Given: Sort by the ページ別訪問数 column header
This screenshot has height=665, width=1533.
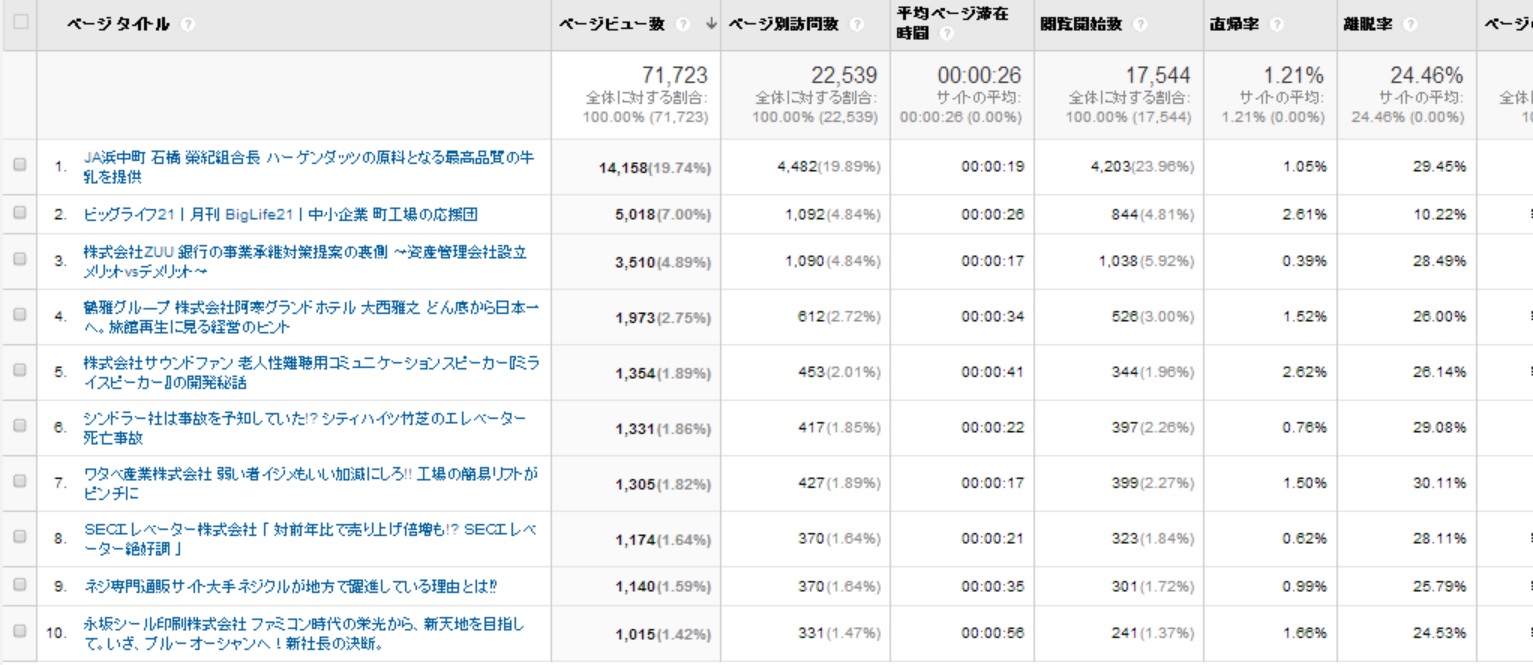Looking at the screenshot, I should (x=783, y=24).
